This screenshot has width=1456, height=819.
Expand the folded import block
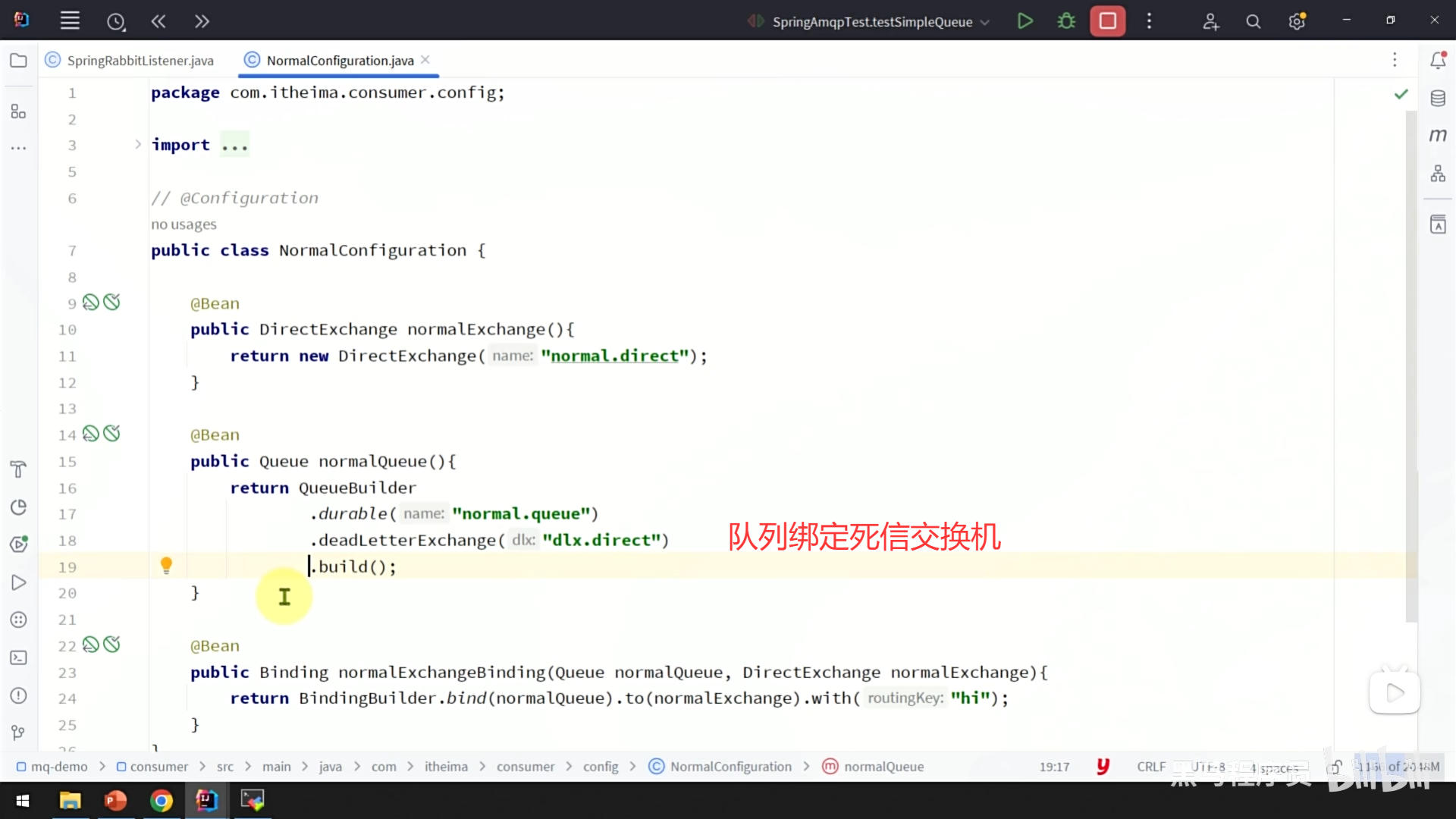coord(138,144)
